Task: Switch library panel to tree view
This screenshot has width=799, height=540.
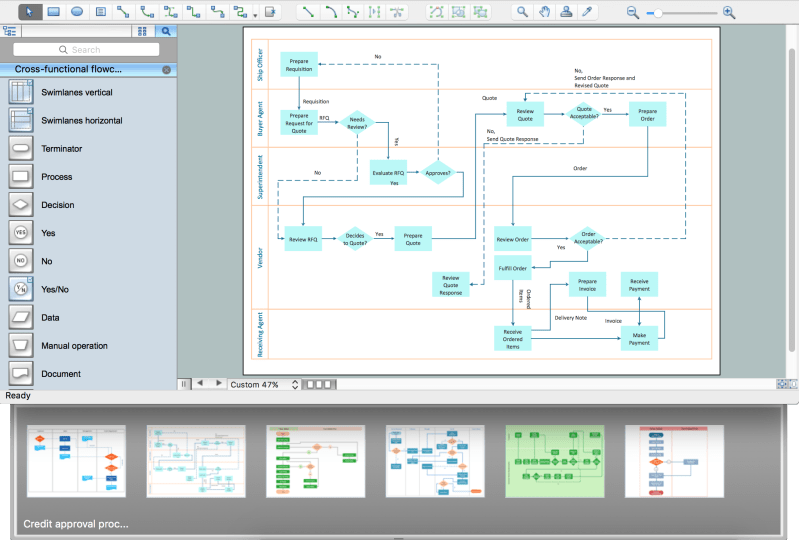Action: [x=10, y=32]
